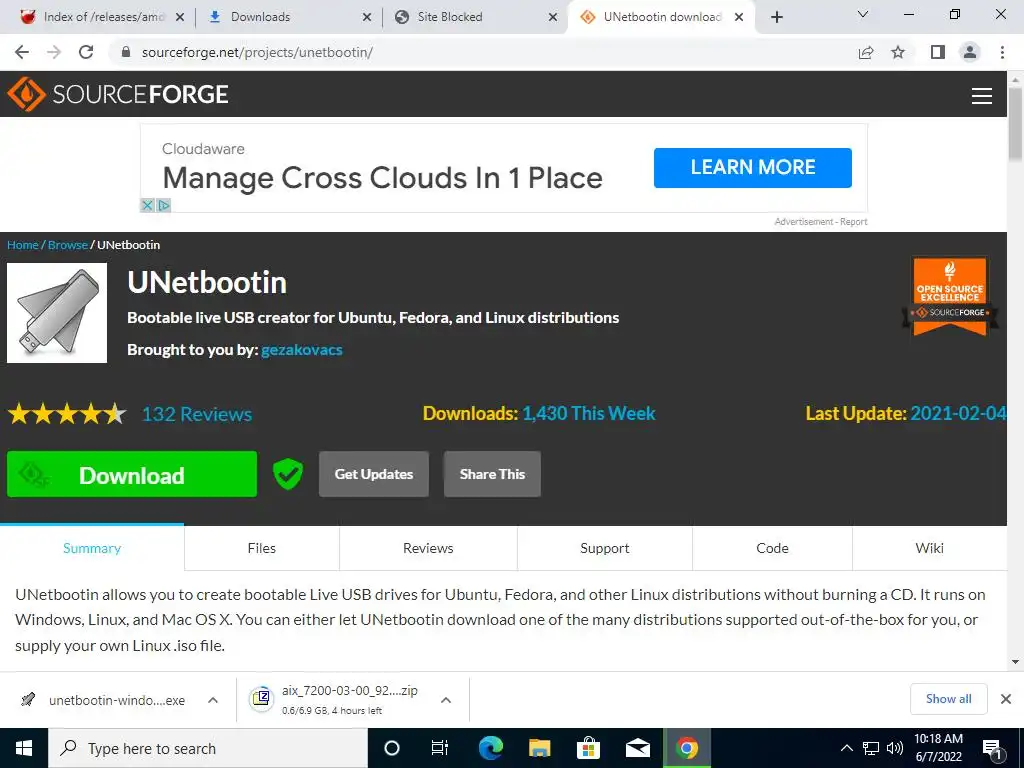Open a new browser tab
Viewport: 1024px width, 768px height.
click(x=776, y=17)
